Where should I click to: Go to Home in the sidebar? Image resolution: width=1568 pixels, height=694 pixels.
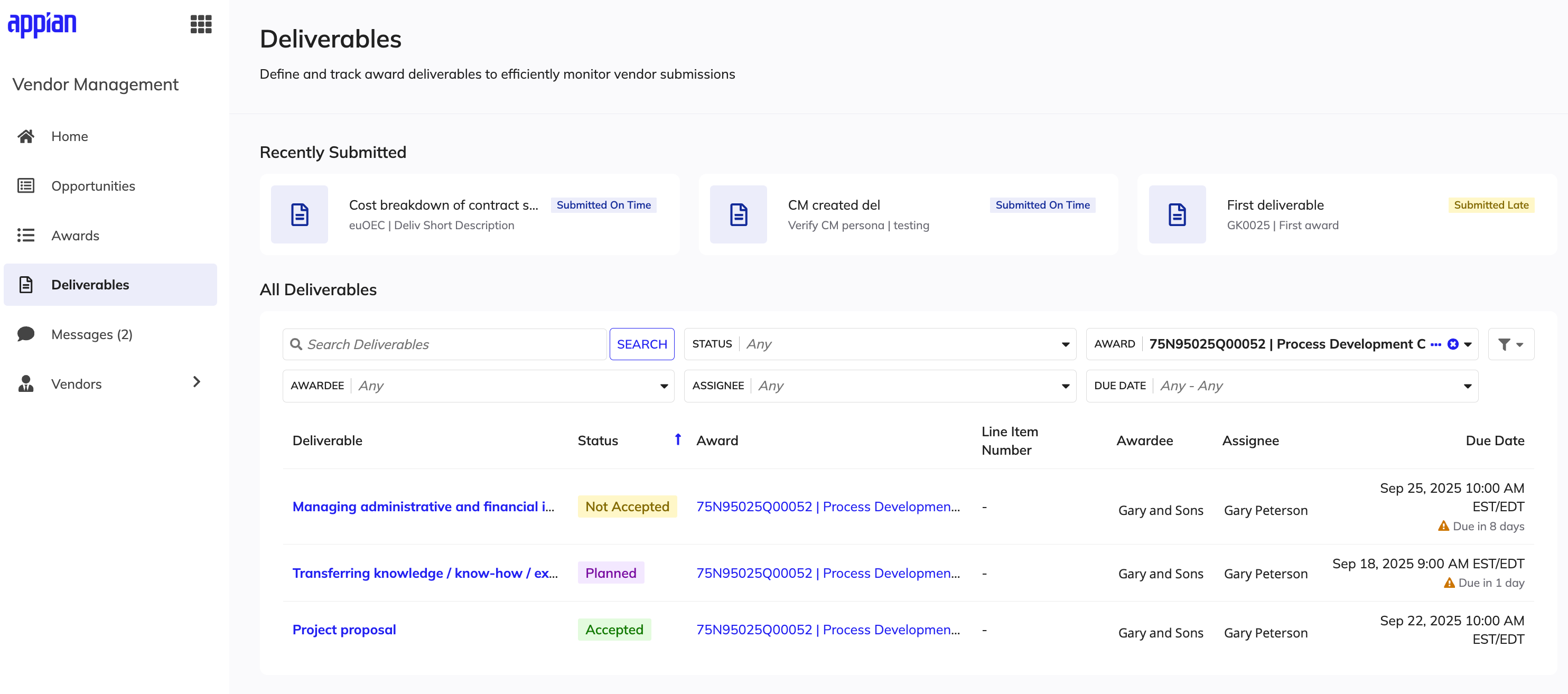110,136
